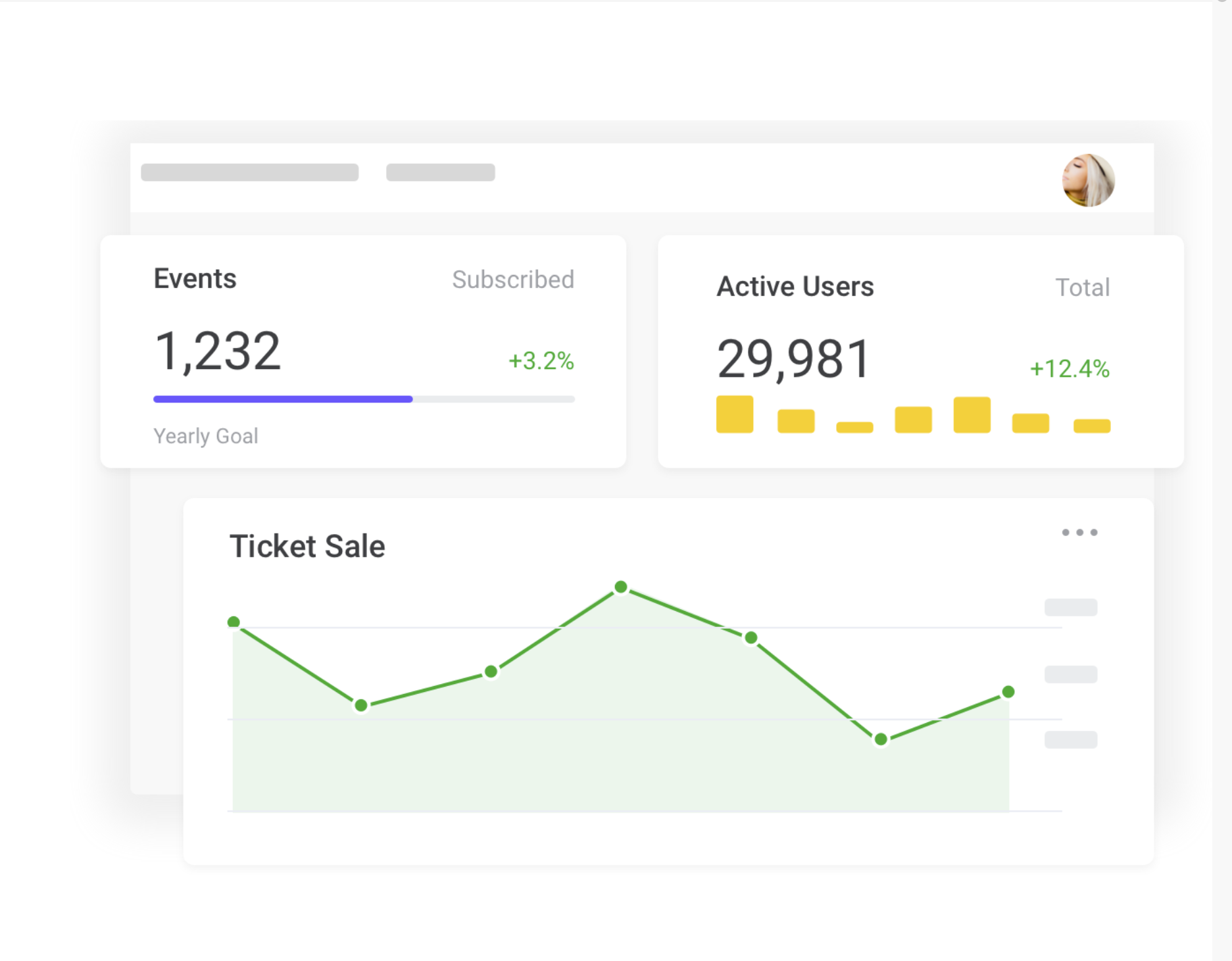1232x961 pixels.
Task: Click the first yellow bar in Active Users
Action: (735, 414)
